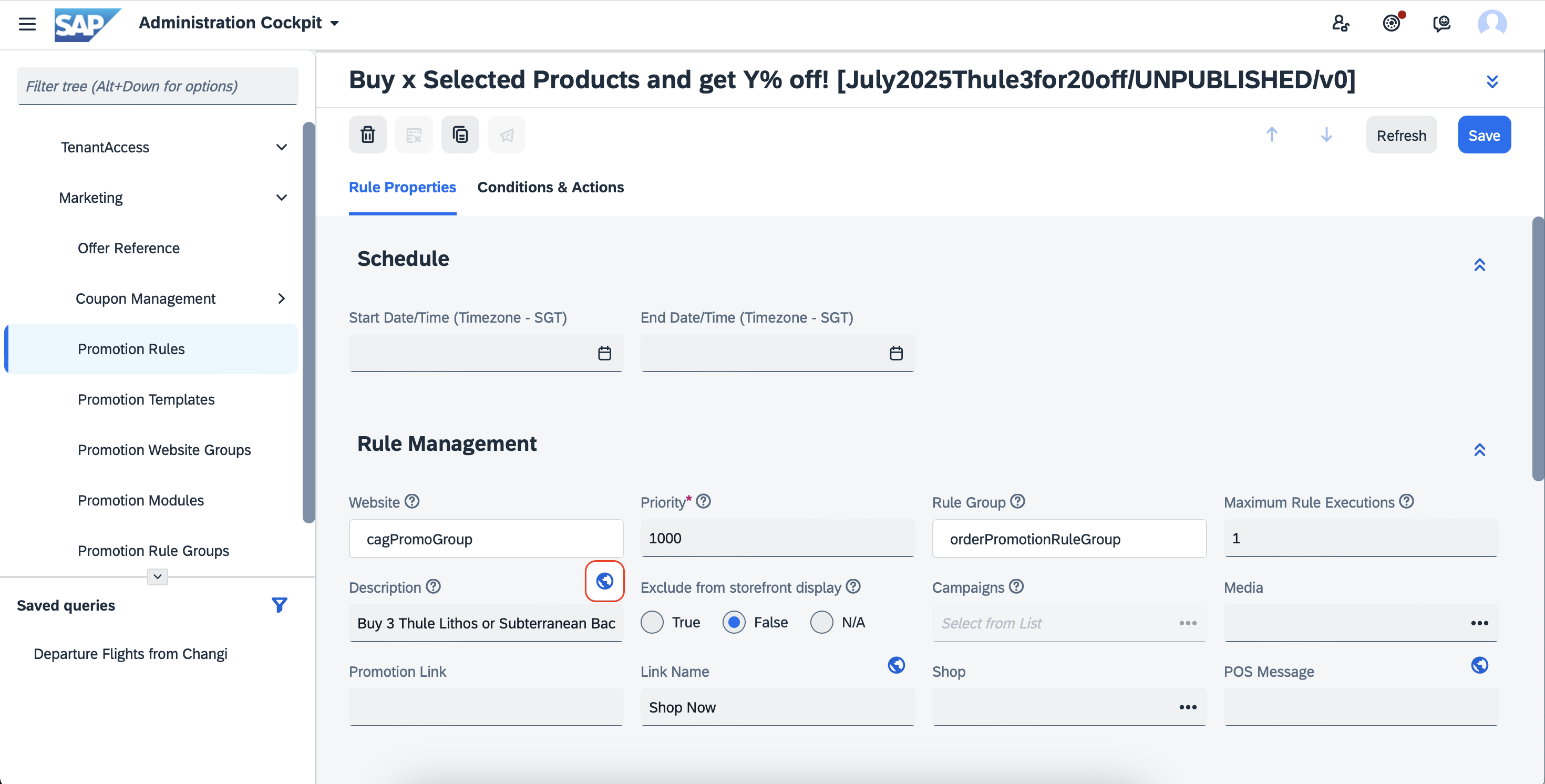1545x784 pixels.
Task: Show help for Rule Group field
Action: click(1018, 501)
